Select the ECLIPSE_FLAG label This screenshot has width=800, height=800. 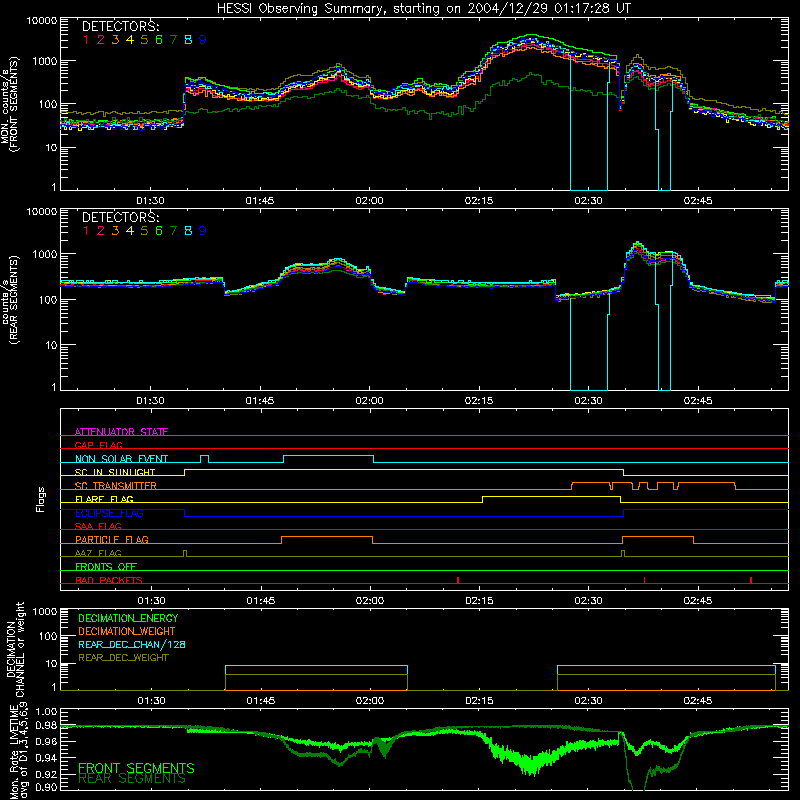tap(109, 513)
